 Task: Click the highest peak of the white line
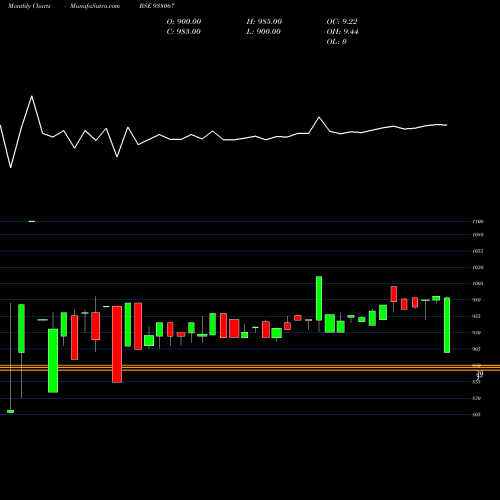(32, 96)
